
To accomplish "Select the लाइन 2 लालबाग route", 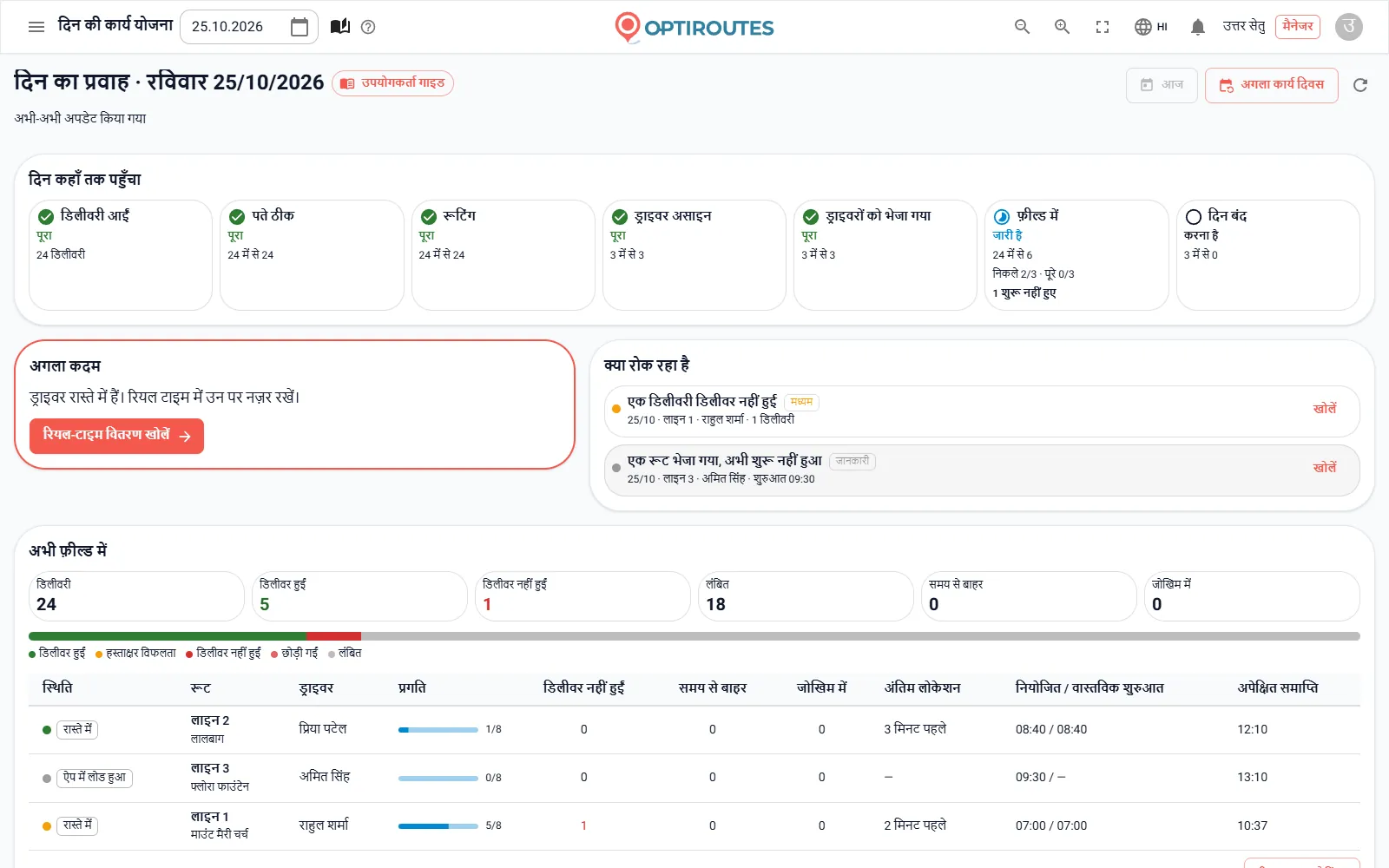I will pyautogui.click(x=210, y=729).
